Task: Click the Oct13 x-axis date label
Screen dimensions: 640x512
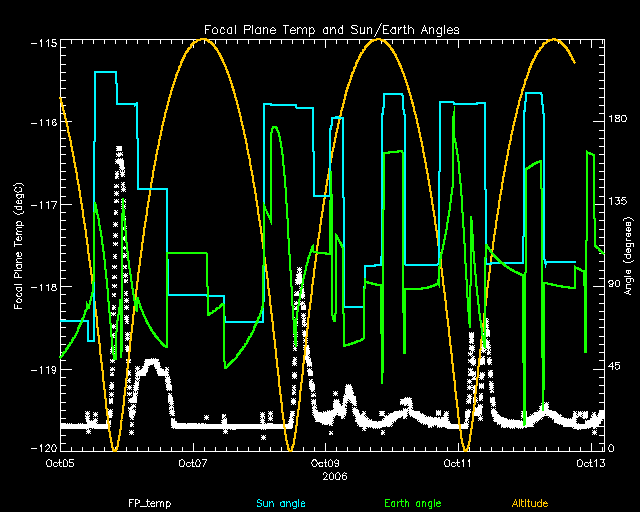Action: coord(591,464)
